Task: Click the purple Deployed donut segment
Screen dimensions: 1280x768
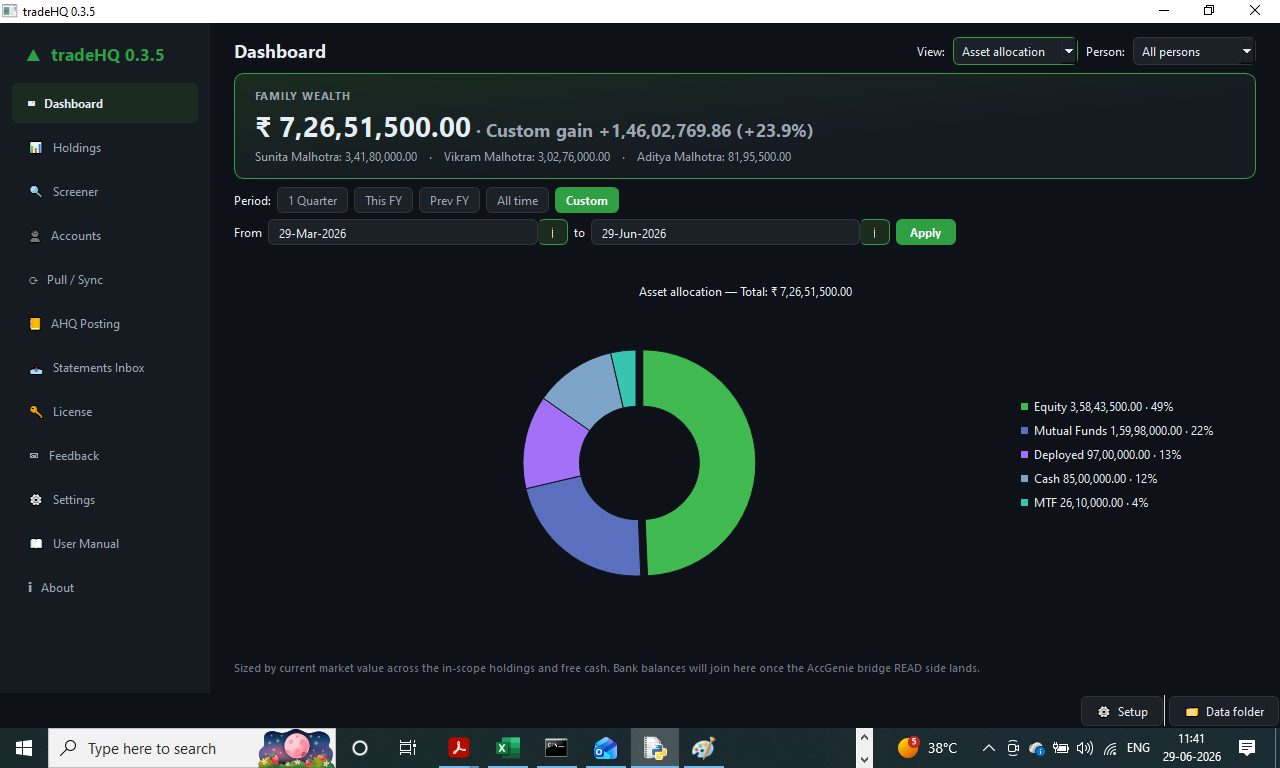Action: tap(551, 444)
